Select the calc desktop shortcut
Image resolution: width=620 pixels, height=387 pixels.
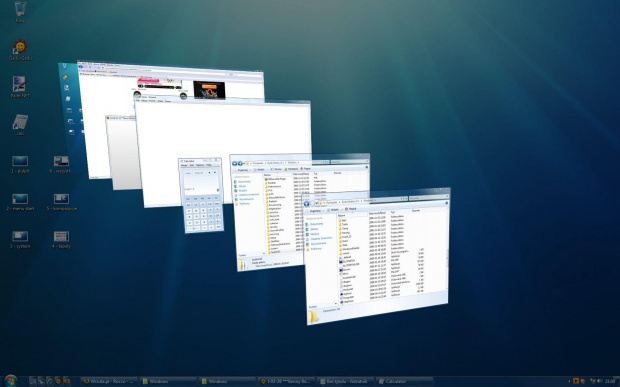[20, 125]
